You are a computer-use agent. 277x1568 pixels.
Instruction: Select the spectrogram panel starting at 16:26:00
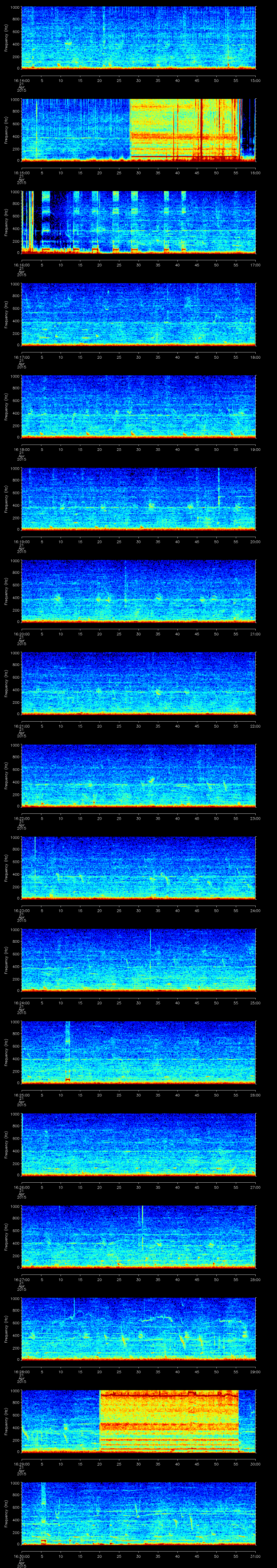139,1144
